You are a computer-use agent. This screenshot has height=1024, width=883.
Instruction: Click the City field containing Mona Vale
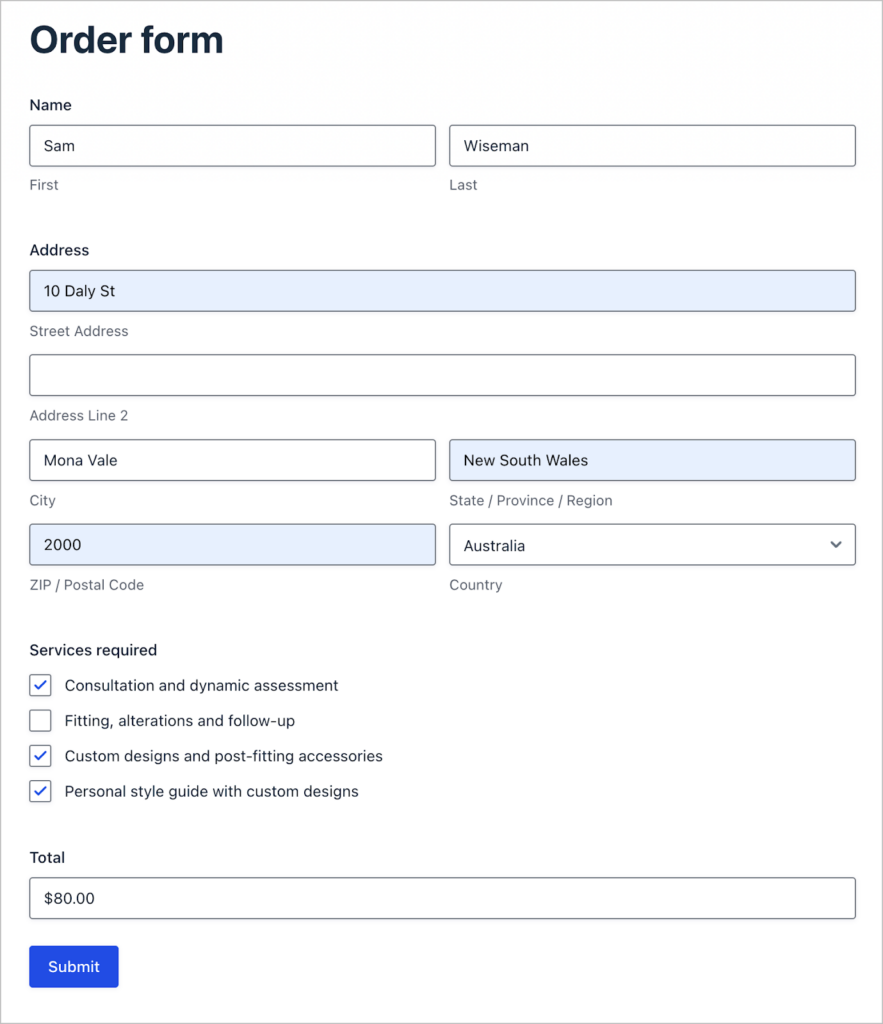[x=232, y=460]
